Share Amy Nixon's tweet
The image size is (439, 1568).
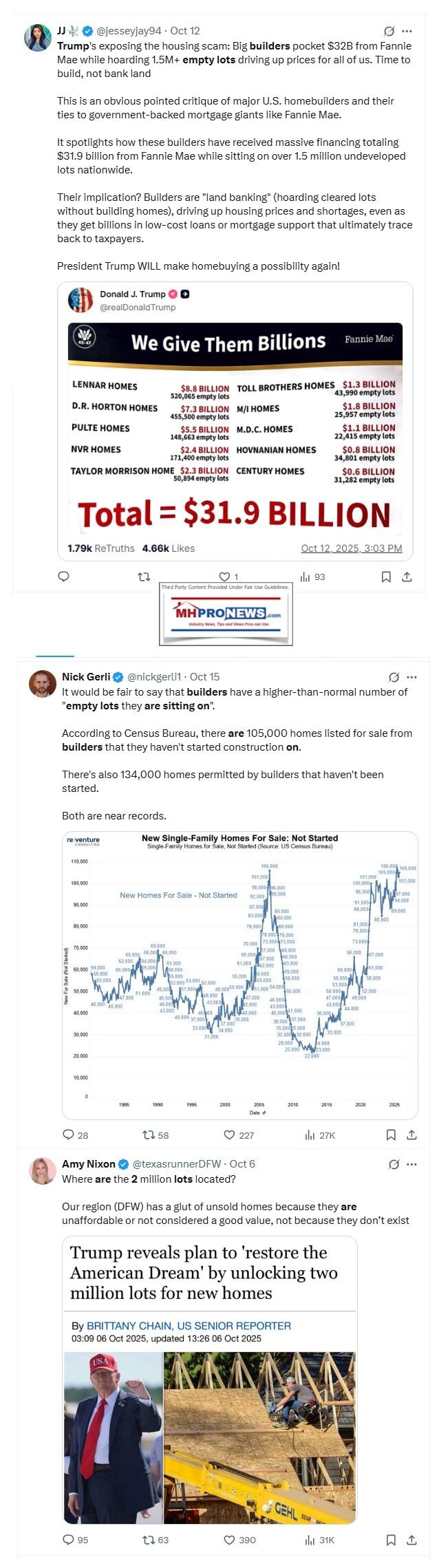[411, 1539]
